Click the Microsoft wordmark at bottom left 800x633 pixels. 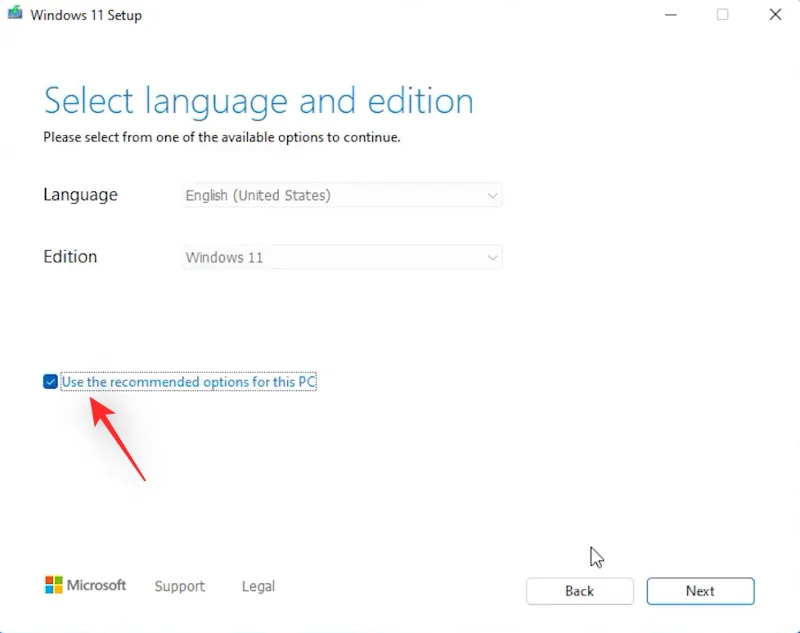click(x=95, y=585)
